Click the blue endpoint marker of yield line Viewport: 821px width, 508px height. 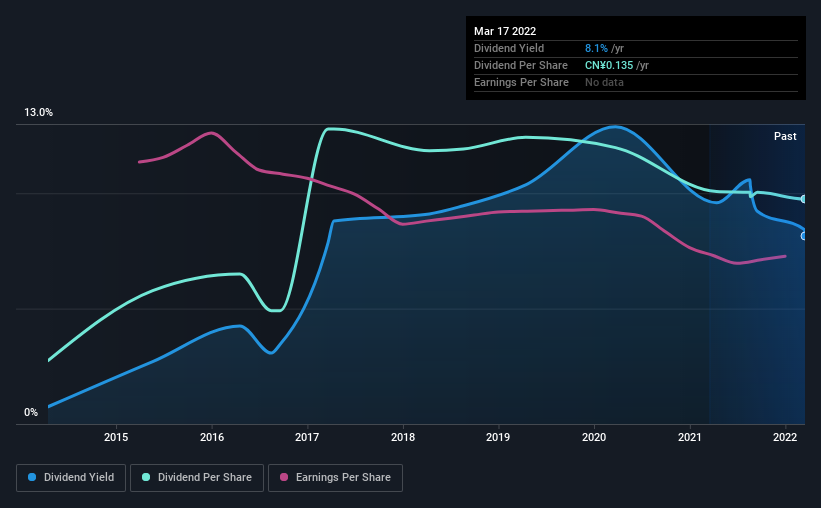[x=804, y=236]
